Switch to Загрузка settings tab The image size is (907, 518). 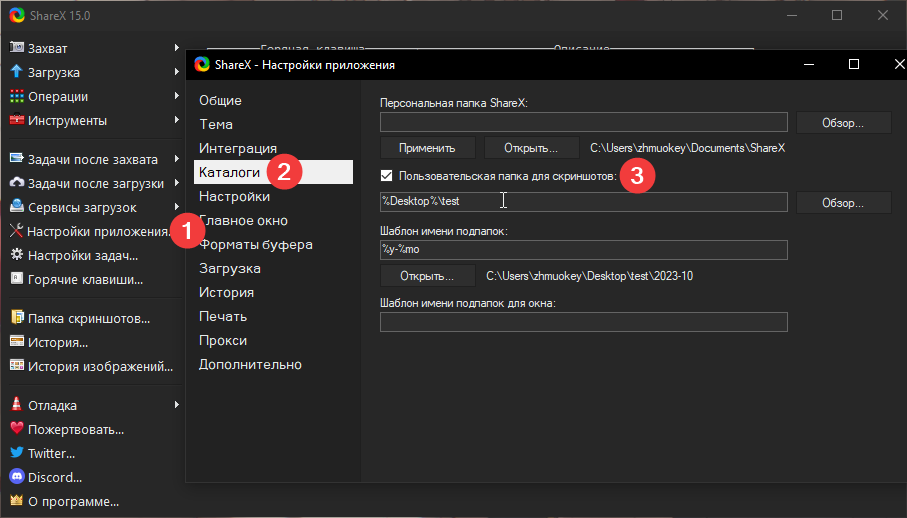pos(273,268)
